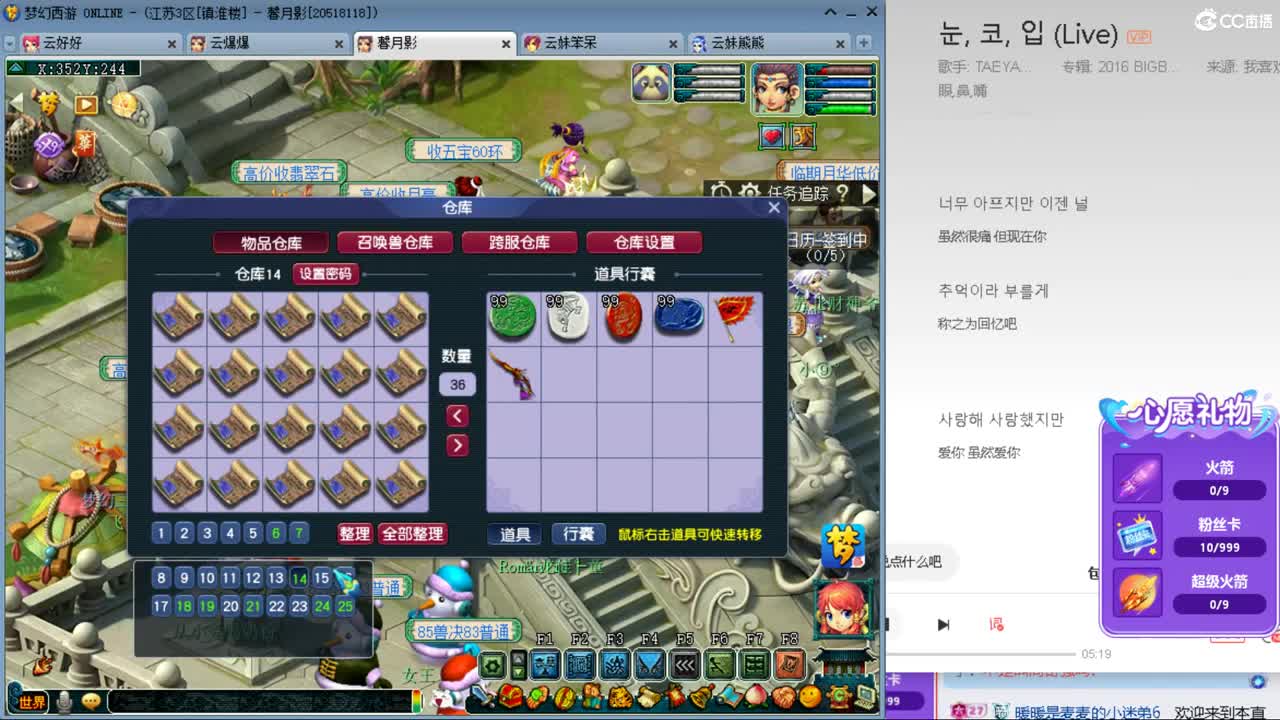Move items with the right arrow button
Viewport: 1280px width, 720px height.
[x=457, y=445]
